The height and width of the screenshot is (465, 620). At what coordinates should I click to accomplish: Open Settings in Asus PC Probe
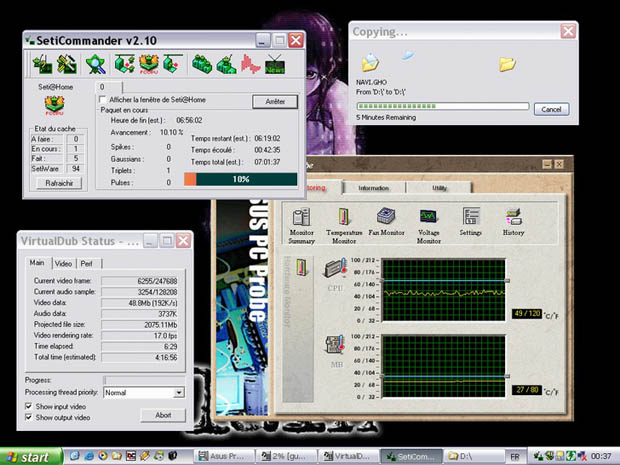(471, 222)
